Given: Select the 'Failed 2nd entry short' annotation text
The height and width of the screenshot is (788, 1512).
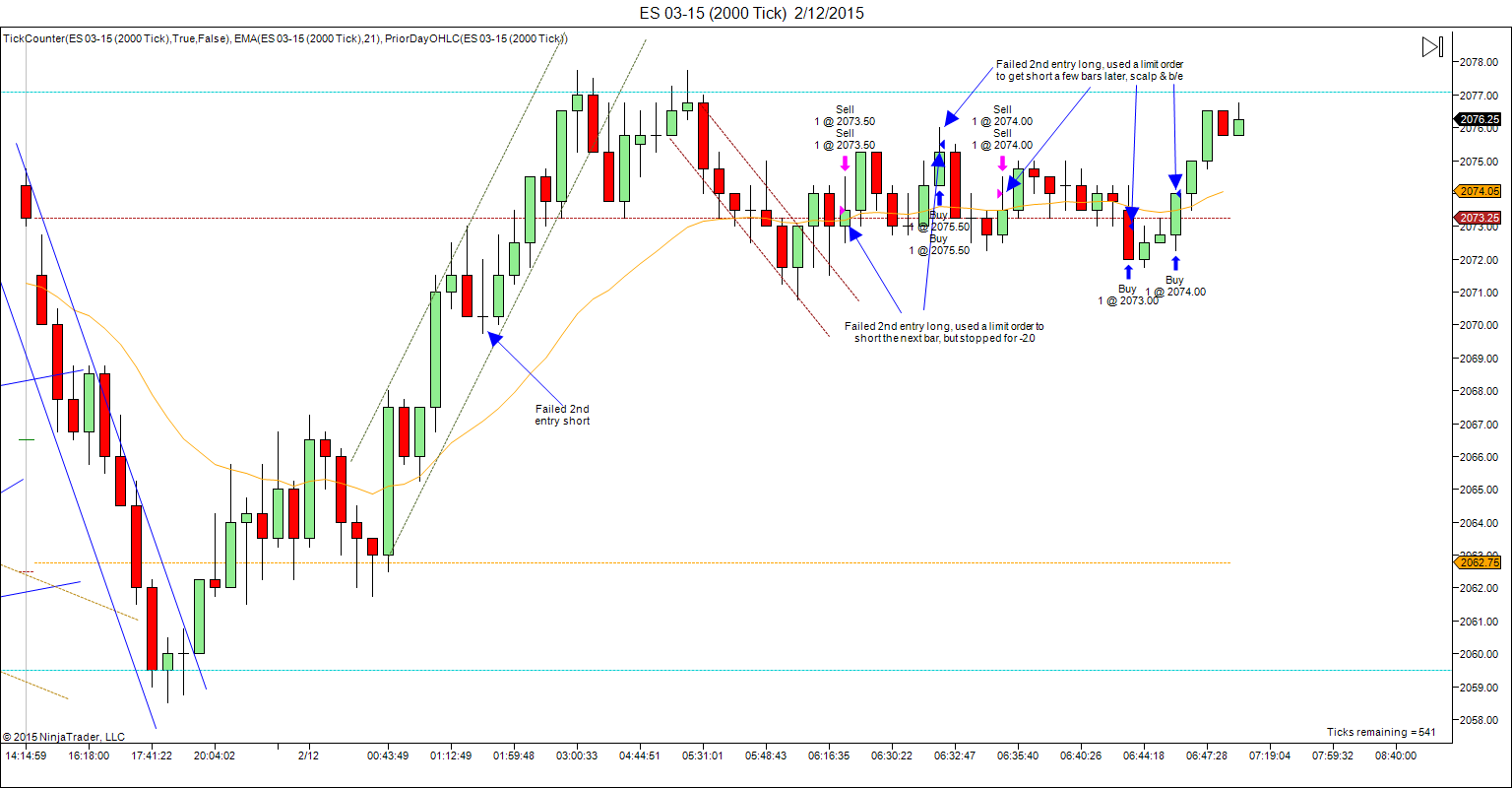Looking at the screenshot, I should (x=563, y=415).
